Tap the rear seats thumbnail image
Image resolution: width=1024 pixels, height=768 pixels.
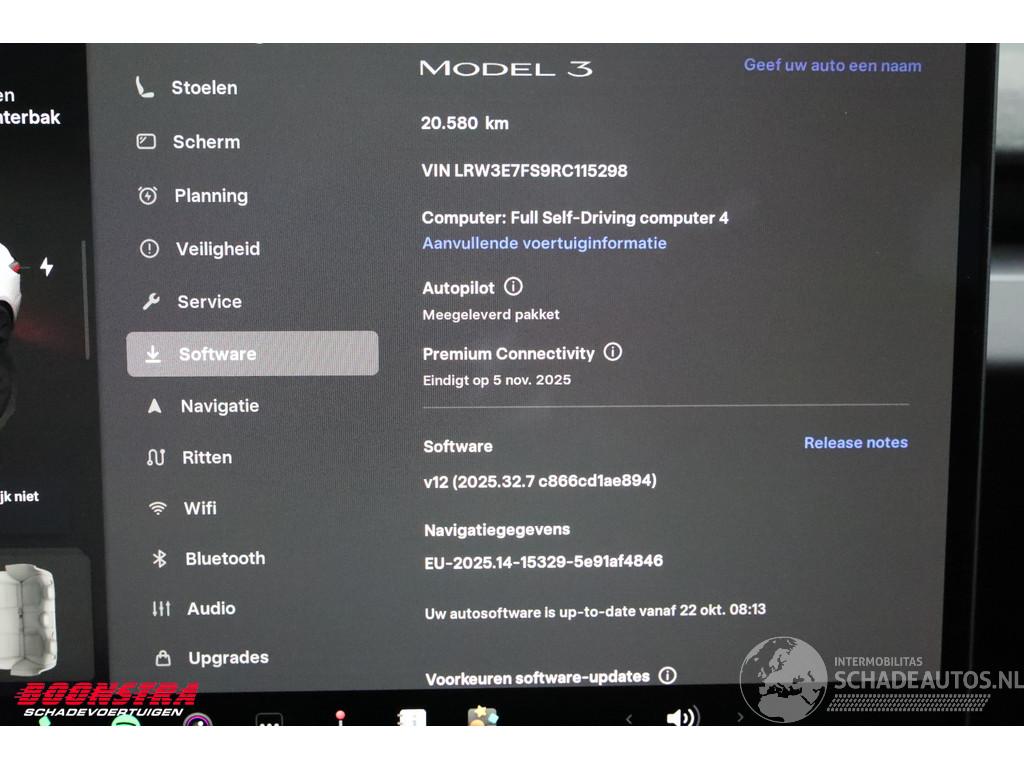(x=29, y=619)
